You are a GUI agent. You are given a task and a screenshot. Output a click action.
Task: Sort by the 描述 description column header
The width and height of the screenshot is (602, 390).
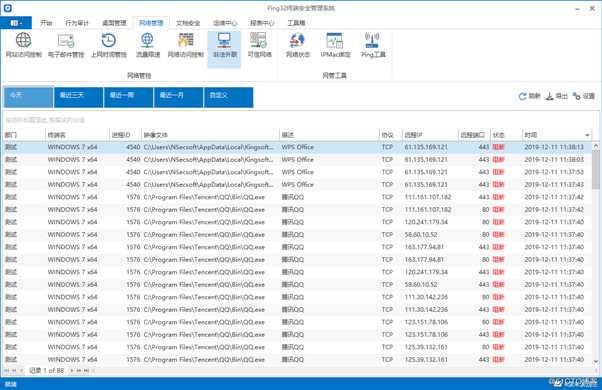(329, 135)
